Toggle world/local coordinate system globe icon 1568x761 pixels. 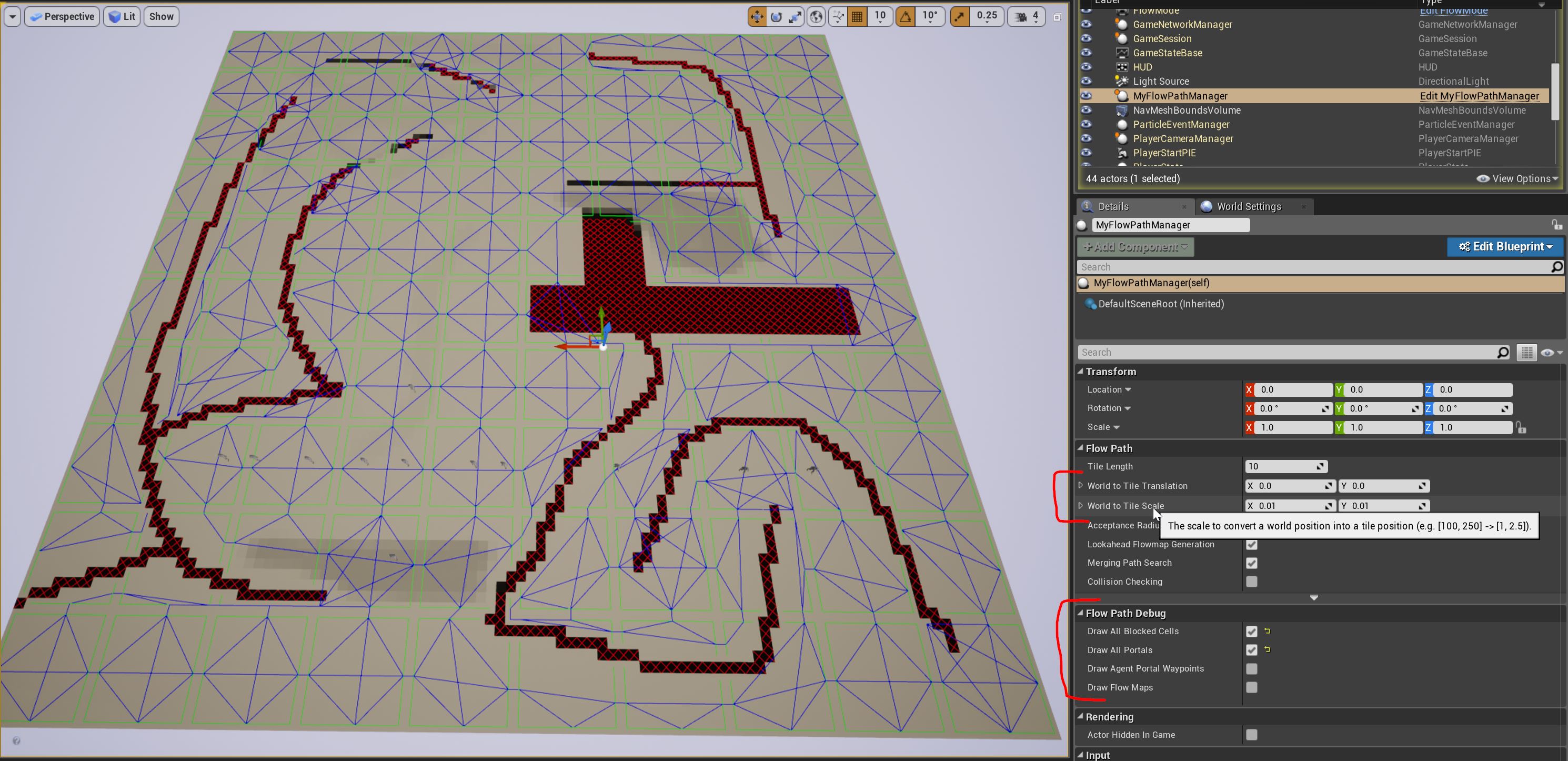816,16
